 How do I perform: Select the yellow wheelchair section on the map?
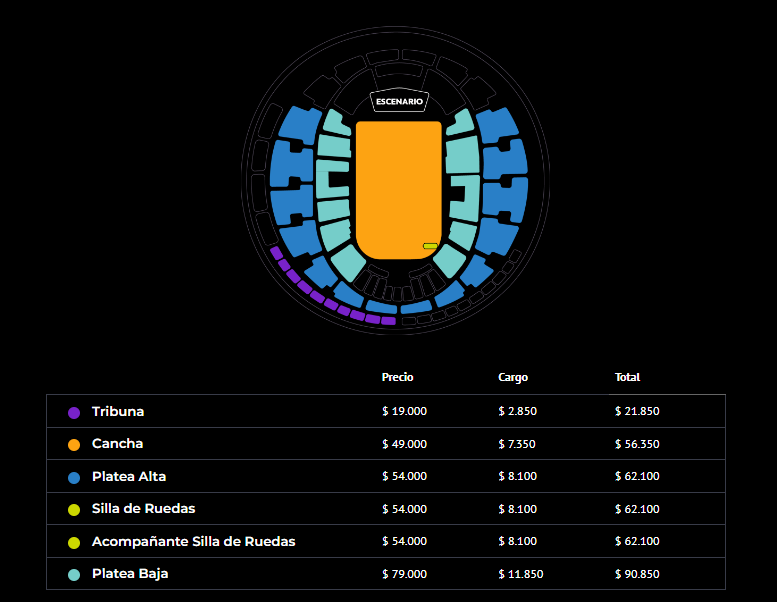(430, 246)
